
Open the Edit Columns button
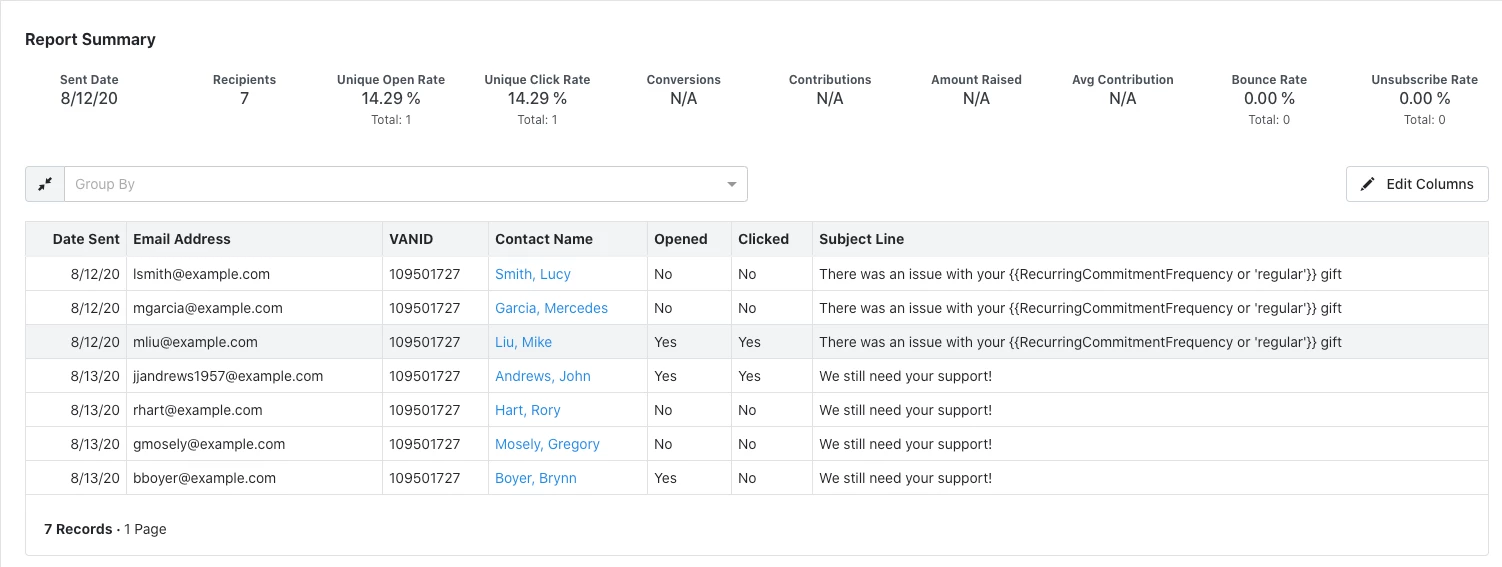point(1417,184)
